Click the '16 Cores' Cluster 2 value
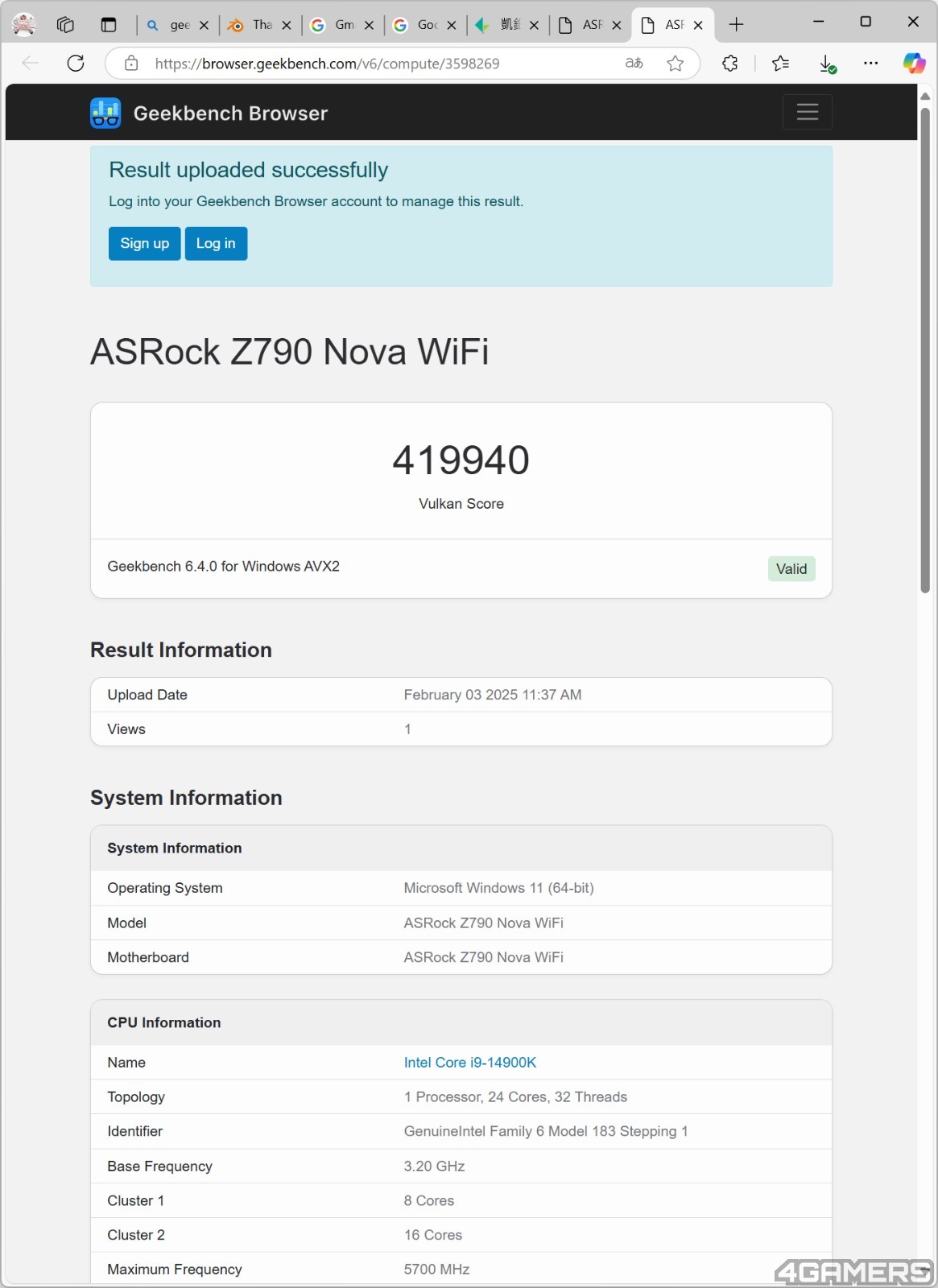Viewport: 938px width, 1288px height. (433, 1235)
